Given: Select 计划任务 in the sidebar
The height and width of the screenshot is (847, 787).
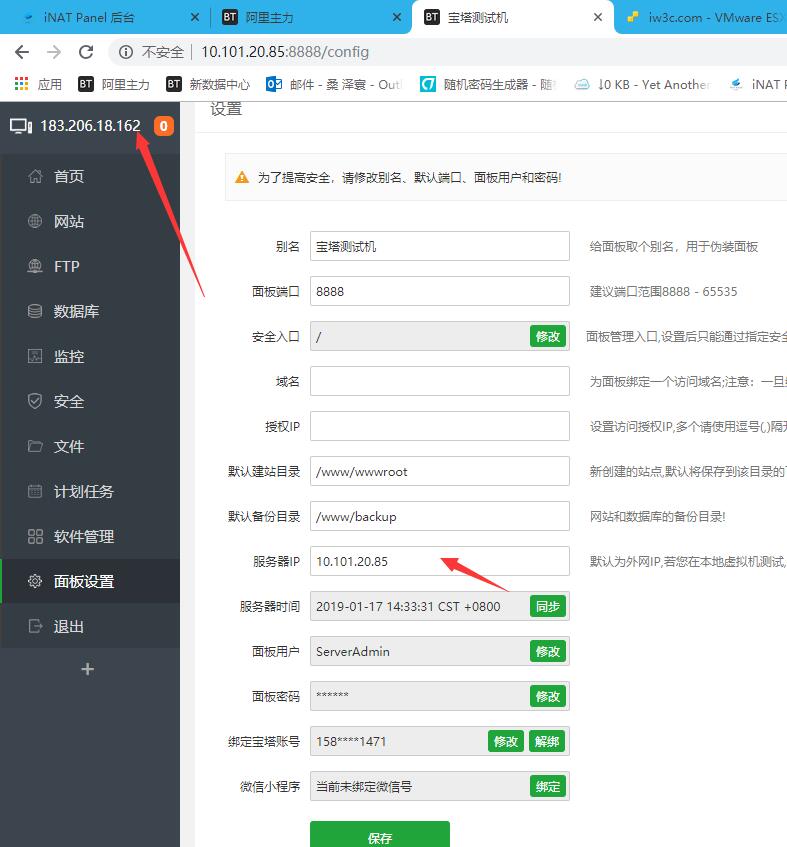Looking at the screenshot, I should 84,491.
